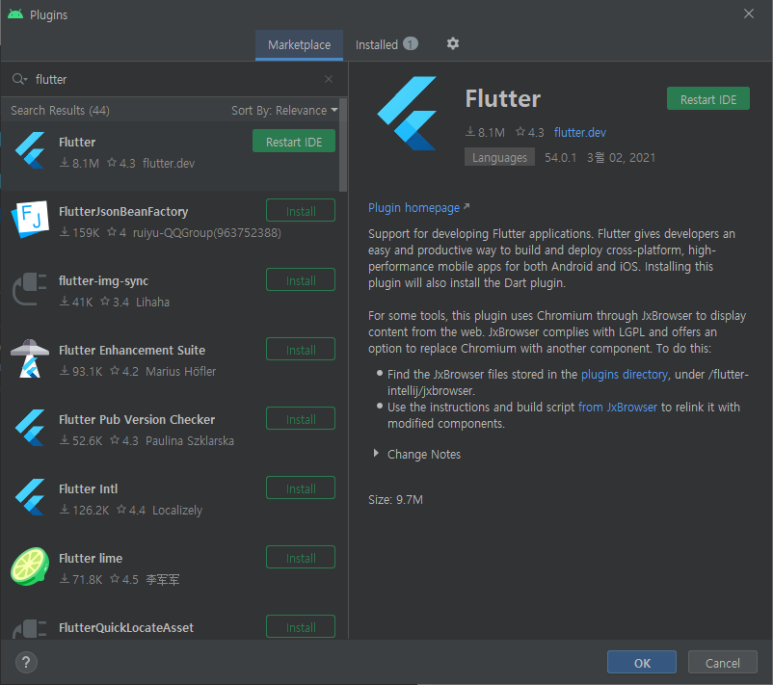Clear the flutter search text
This screenshot has width=773, height=685.
point(328,79)
